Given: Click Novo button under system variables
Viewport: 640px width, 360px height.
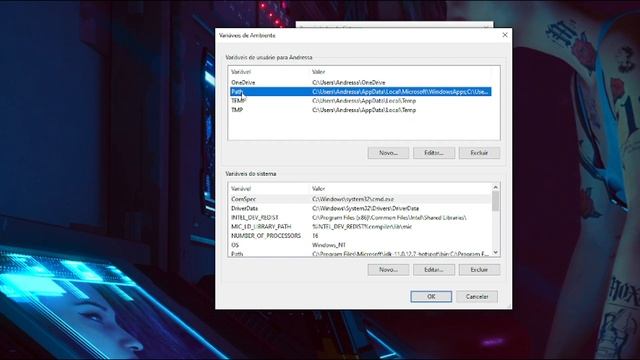Looking at the screenshot, I should point(388,270).
